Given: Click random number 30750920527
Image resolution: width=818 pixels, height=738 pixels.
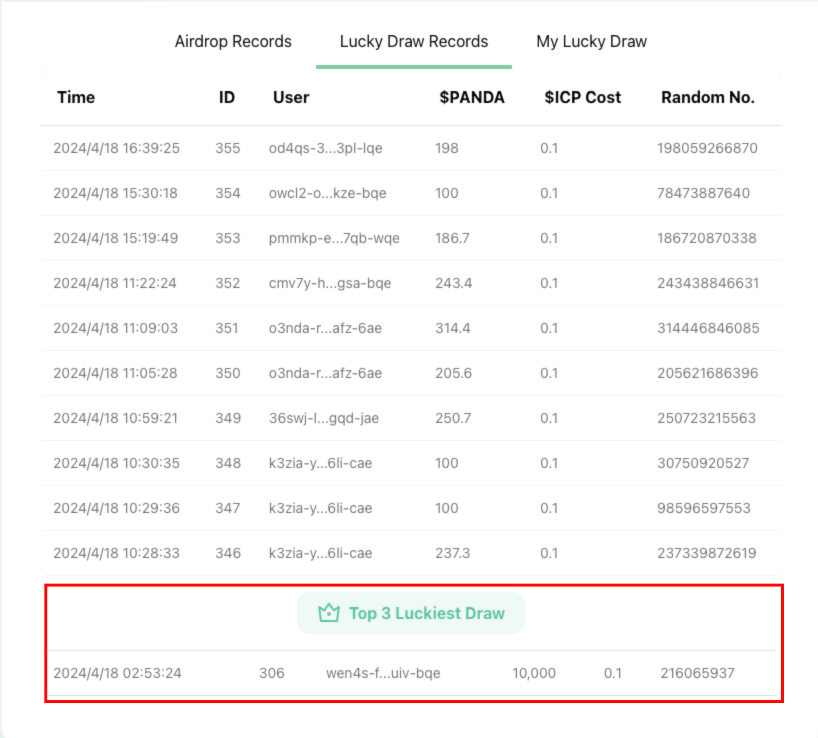Looking at the screenshot, I should pos(703,463).
